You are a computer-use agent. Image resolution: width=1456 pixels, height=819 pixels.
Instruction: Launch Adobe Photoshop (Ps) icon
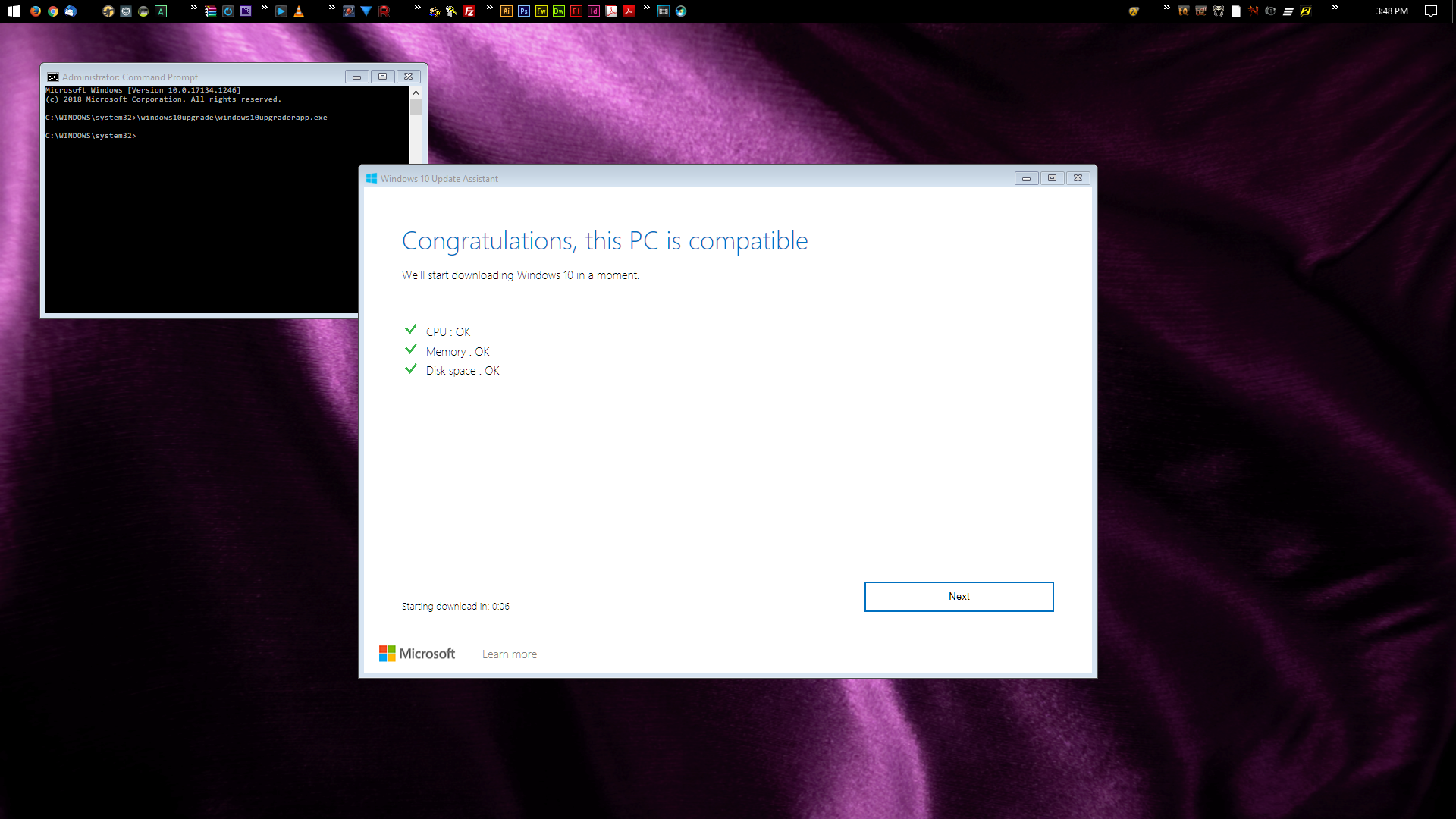pyautogui.click(x=524, y=11)
